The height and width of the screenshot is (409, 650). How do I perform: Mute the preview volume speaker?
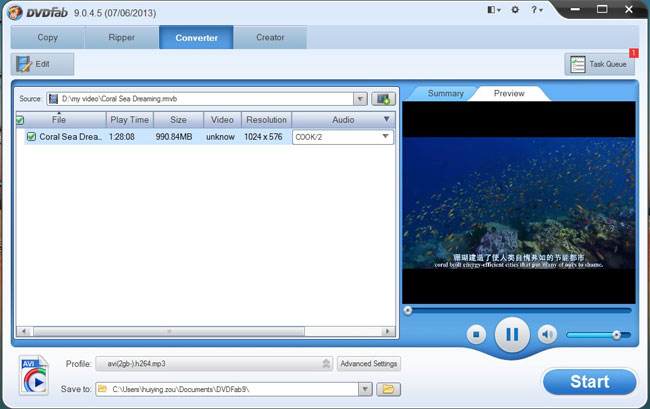pyautogui.click(x=547, y=334)
